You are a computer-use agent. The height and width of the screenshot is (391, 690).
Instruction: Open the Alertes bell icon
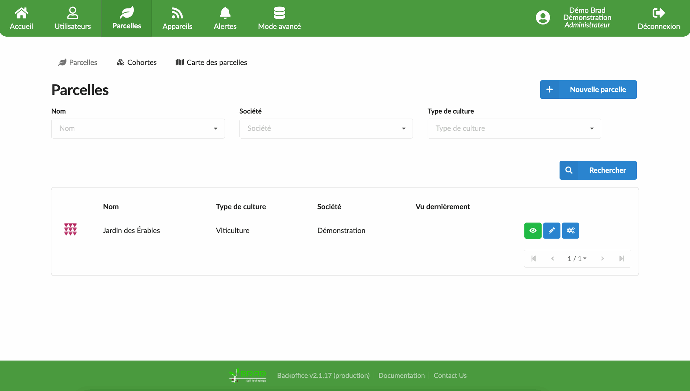pos(225,13)
